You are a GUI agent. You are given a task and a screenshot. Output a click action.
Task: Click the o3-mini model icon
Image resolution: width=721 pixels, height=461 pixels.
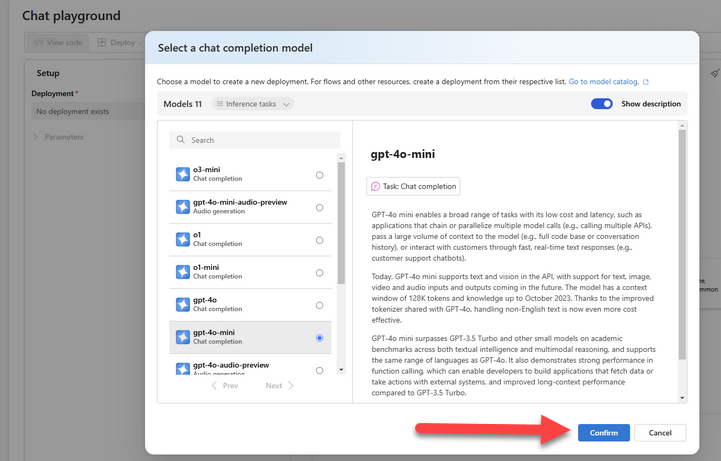point(183,174)
